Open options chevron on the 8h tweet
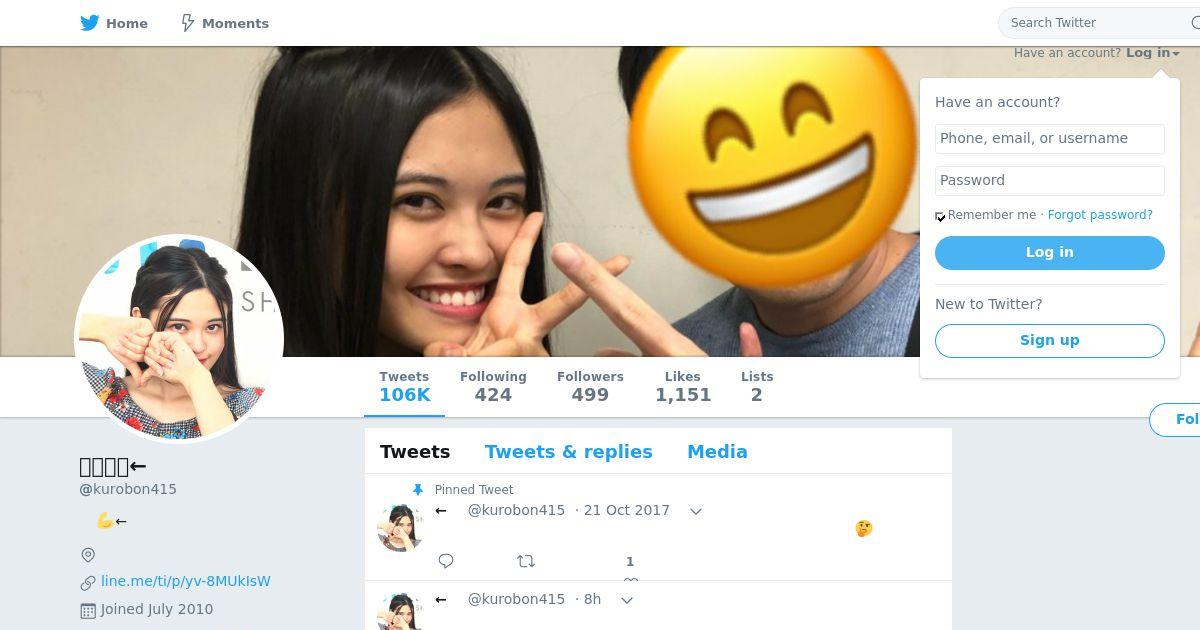 point(627,600)
